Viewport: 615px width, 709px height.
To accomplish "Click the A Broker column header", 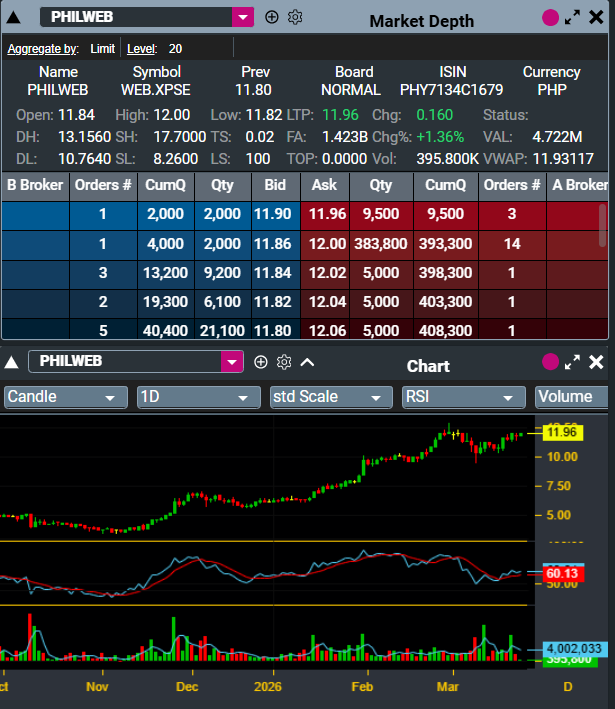I will 578,185.
